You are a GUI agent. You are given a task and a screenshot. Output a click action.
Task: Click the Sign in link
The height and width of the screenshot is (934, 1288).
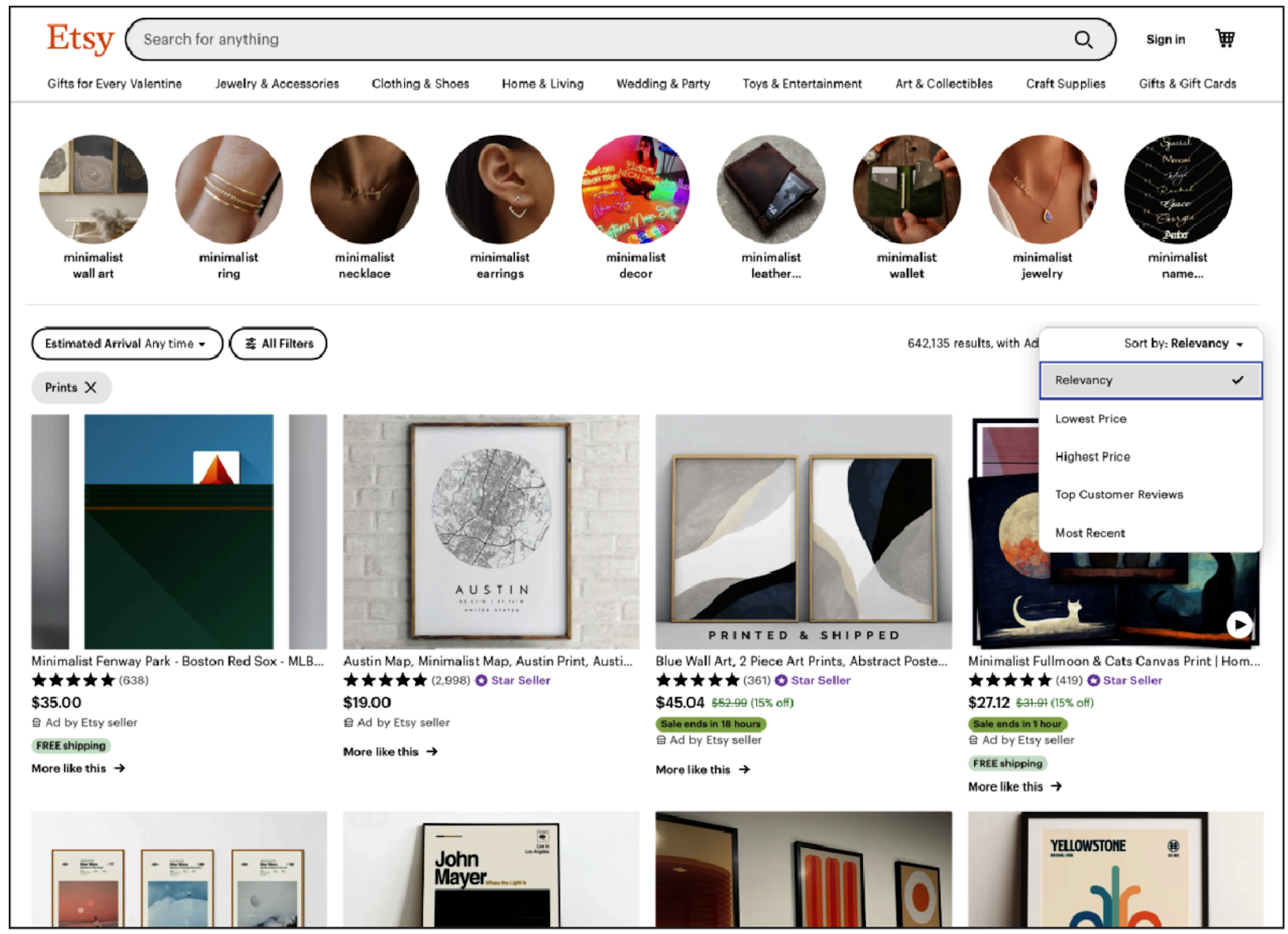point(1165,40)
